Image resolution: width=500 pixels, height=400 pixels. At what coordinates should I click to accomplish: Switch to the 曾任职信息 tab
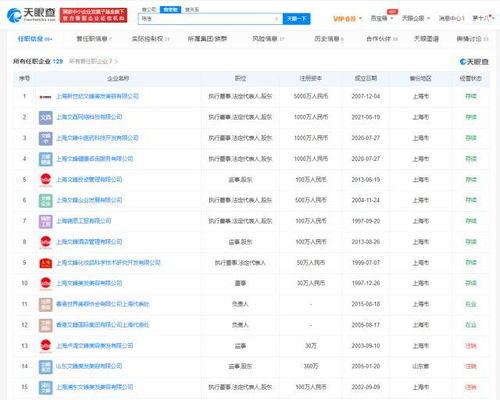pyautogui.click(x=94, y=39)
